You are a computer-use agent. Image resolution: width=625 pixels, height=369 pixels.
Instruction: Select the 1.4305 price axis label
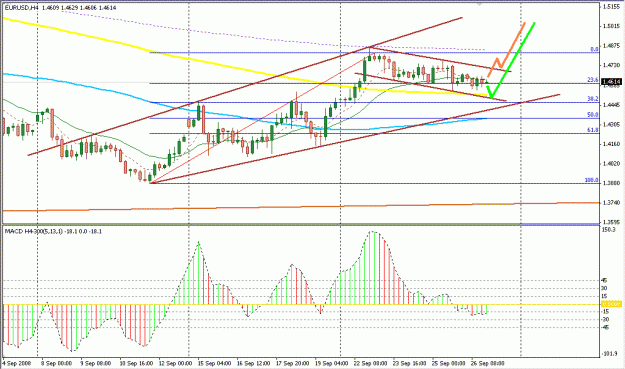point(611,124)
